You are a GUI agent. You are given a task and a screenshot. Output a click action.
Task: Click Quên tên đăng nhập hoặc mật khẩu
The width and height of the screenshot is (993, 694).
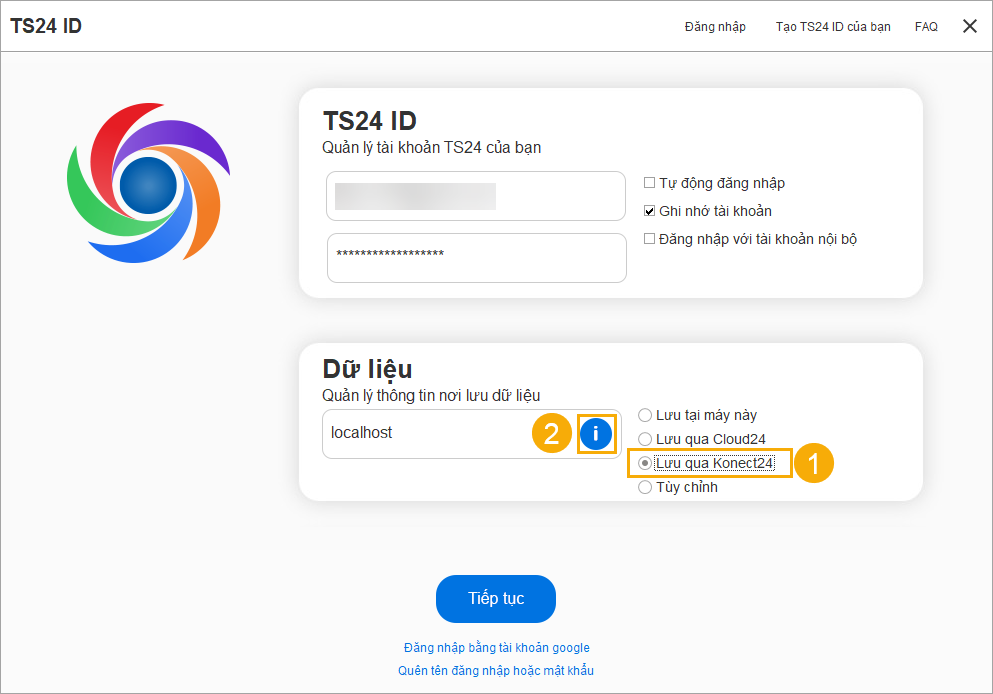(x=496, y=671)
